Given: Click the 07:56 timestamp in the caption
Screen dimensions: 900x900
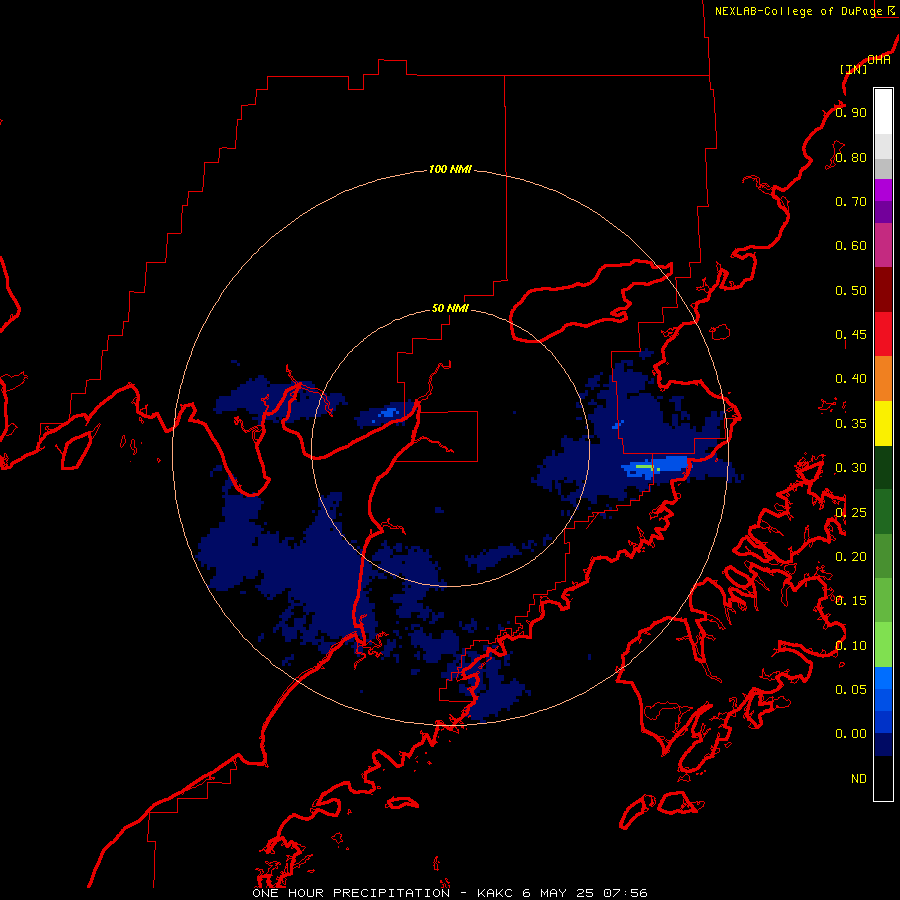Looking at the screenshot, I should coord(626,893).
